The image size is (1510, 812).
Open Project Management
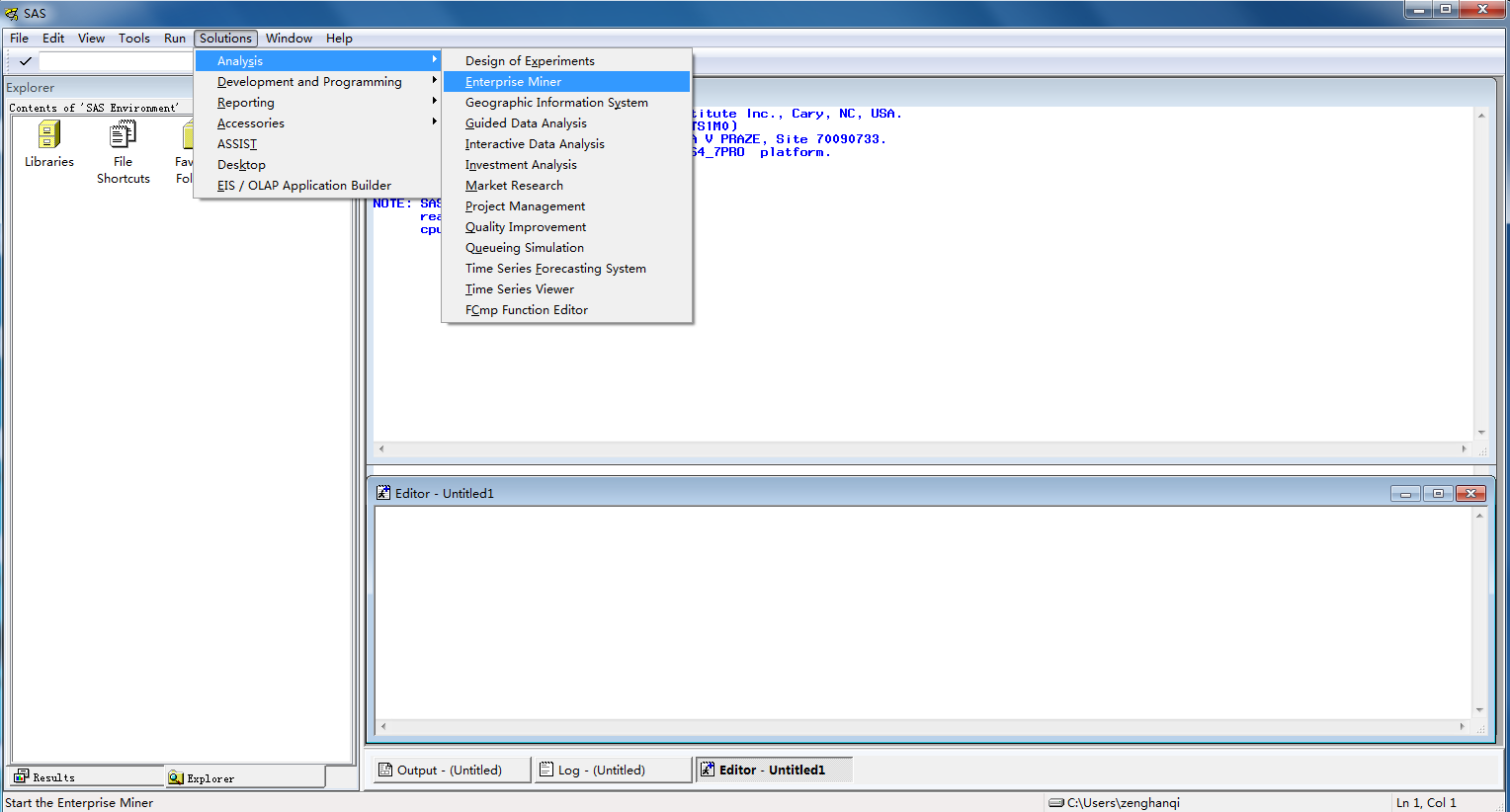[567, 206]
